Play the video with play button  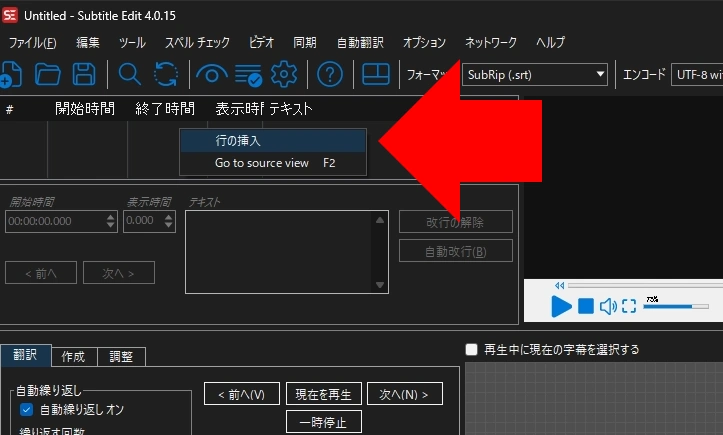coord(561,306)
